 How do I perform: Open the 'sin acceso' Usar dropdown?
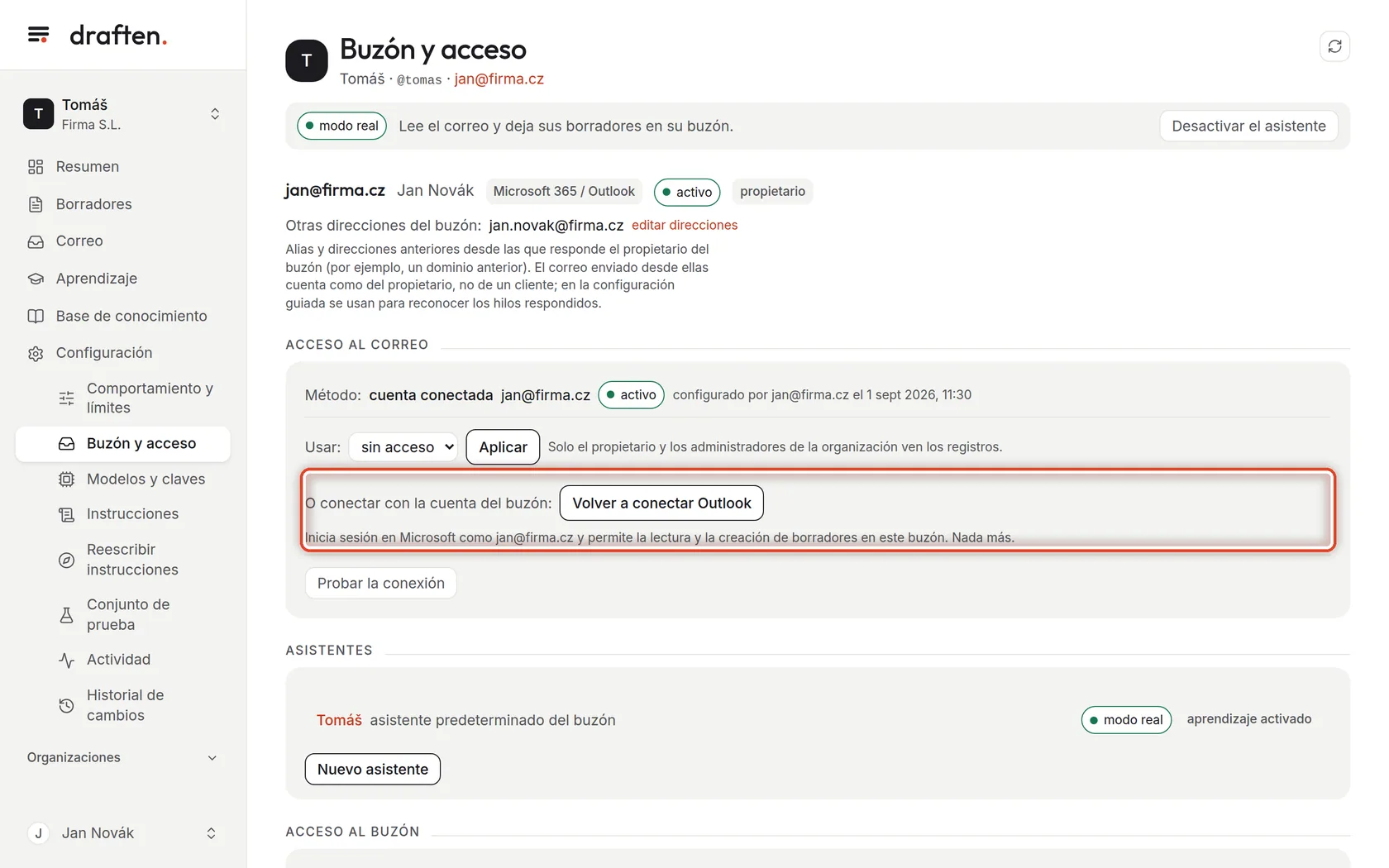point(403,447)
